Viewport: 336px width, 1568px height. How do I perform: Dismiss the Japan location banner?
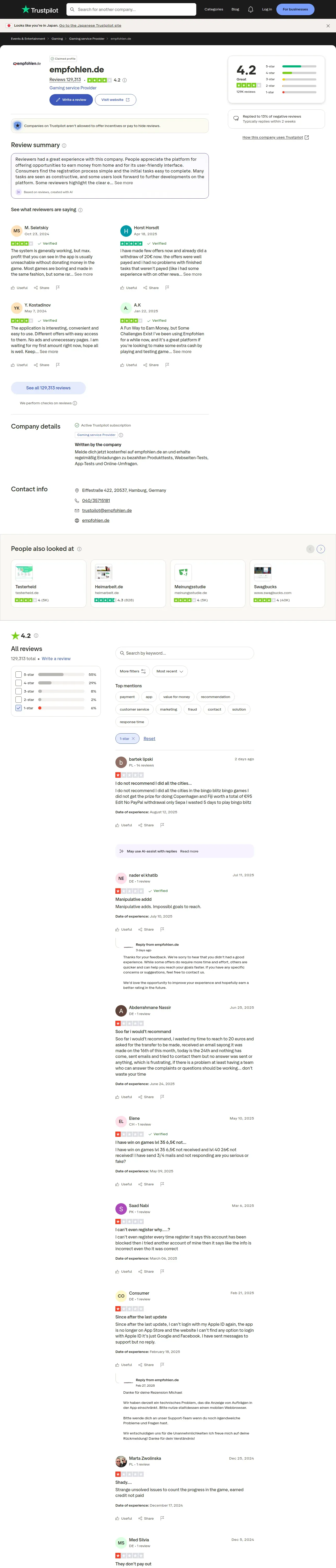(328, 26)
